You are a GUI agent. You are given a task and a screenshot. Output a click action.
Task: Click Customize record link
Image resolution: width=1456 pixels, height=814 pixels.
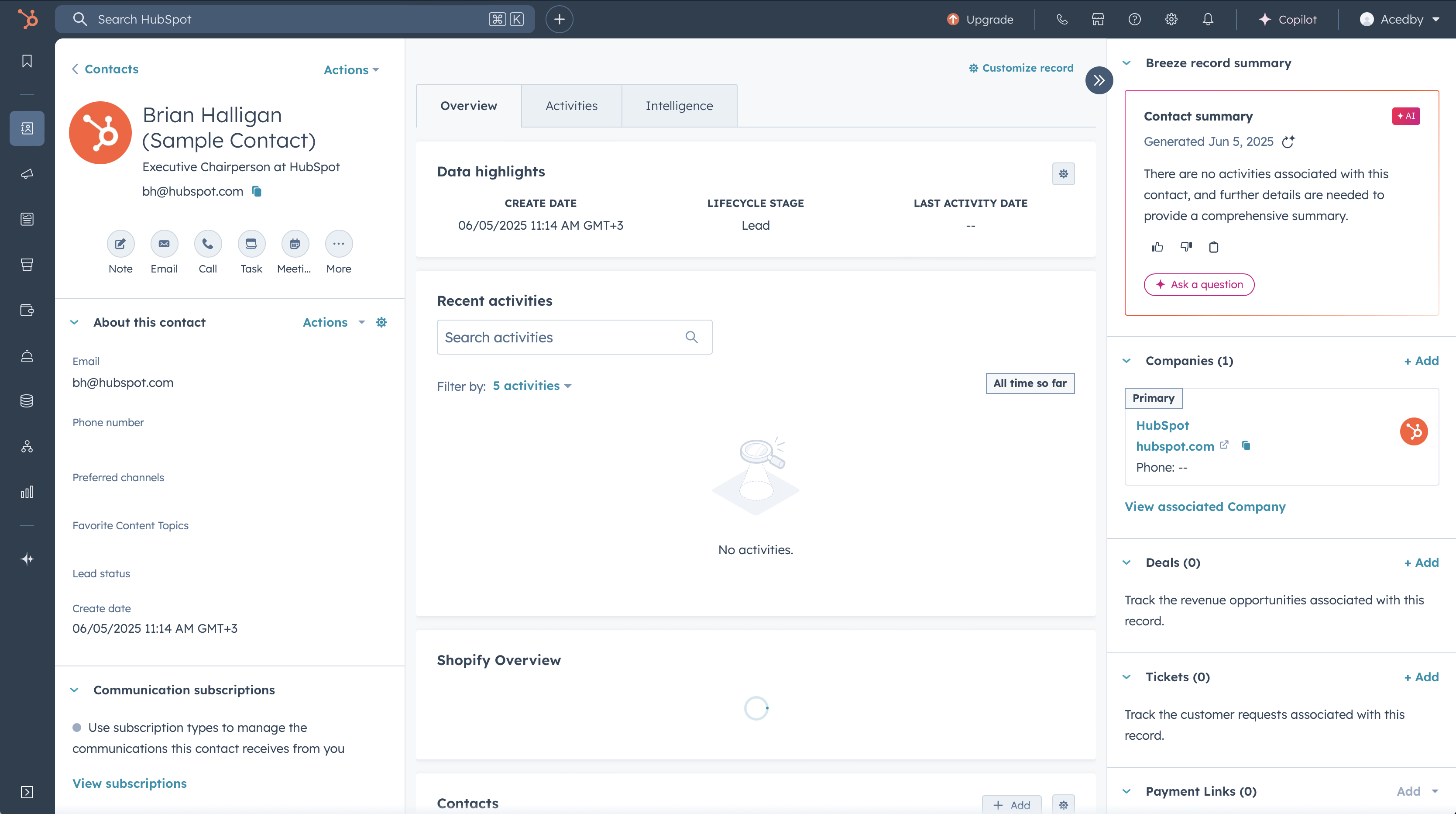coord(1021,68)
